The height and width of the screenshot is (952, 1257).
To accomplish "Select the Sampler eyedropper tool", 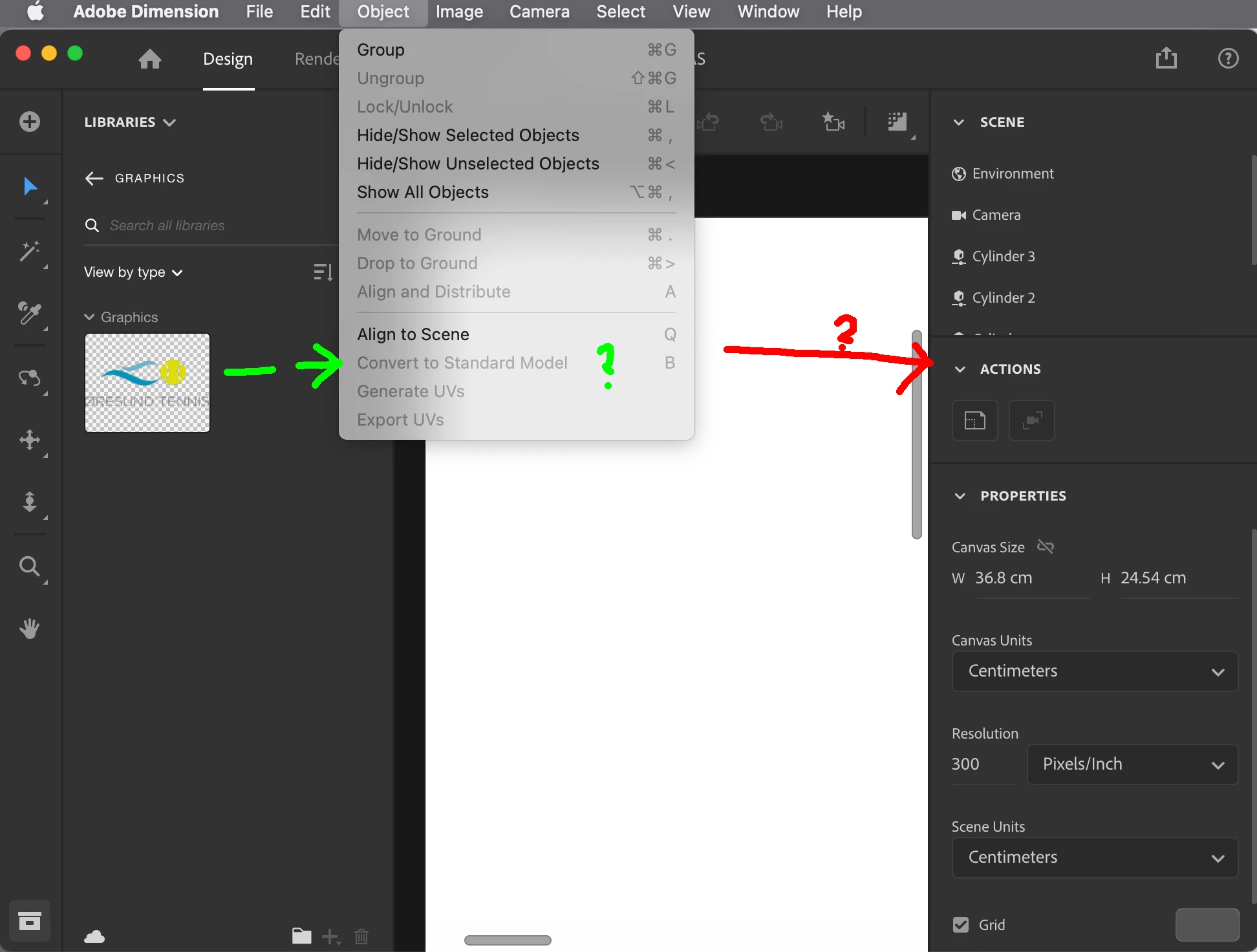I will tap(29, 313).
